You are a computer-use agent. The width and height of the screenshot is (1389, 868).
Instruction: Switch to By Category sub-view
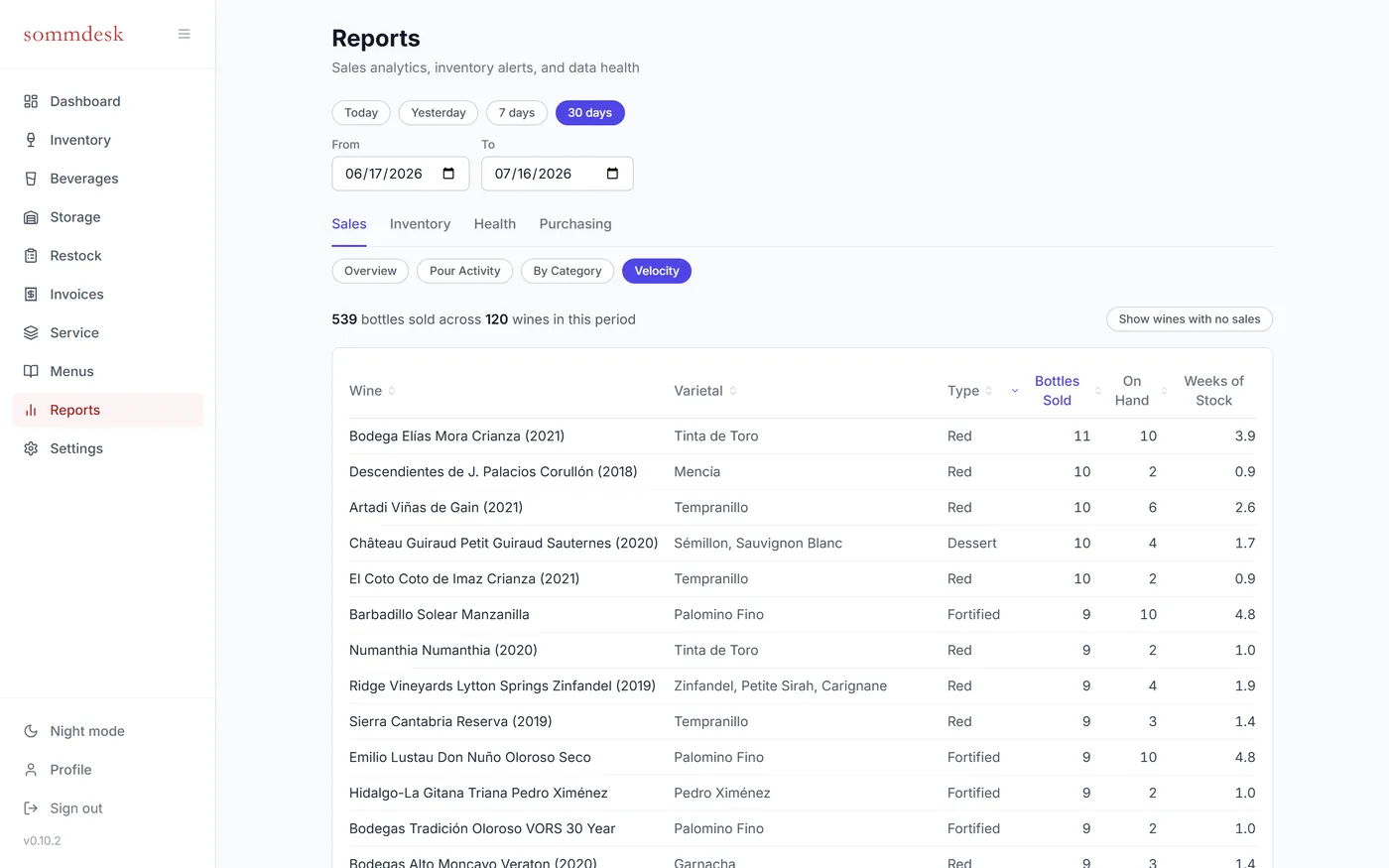[x=568, y=271]
